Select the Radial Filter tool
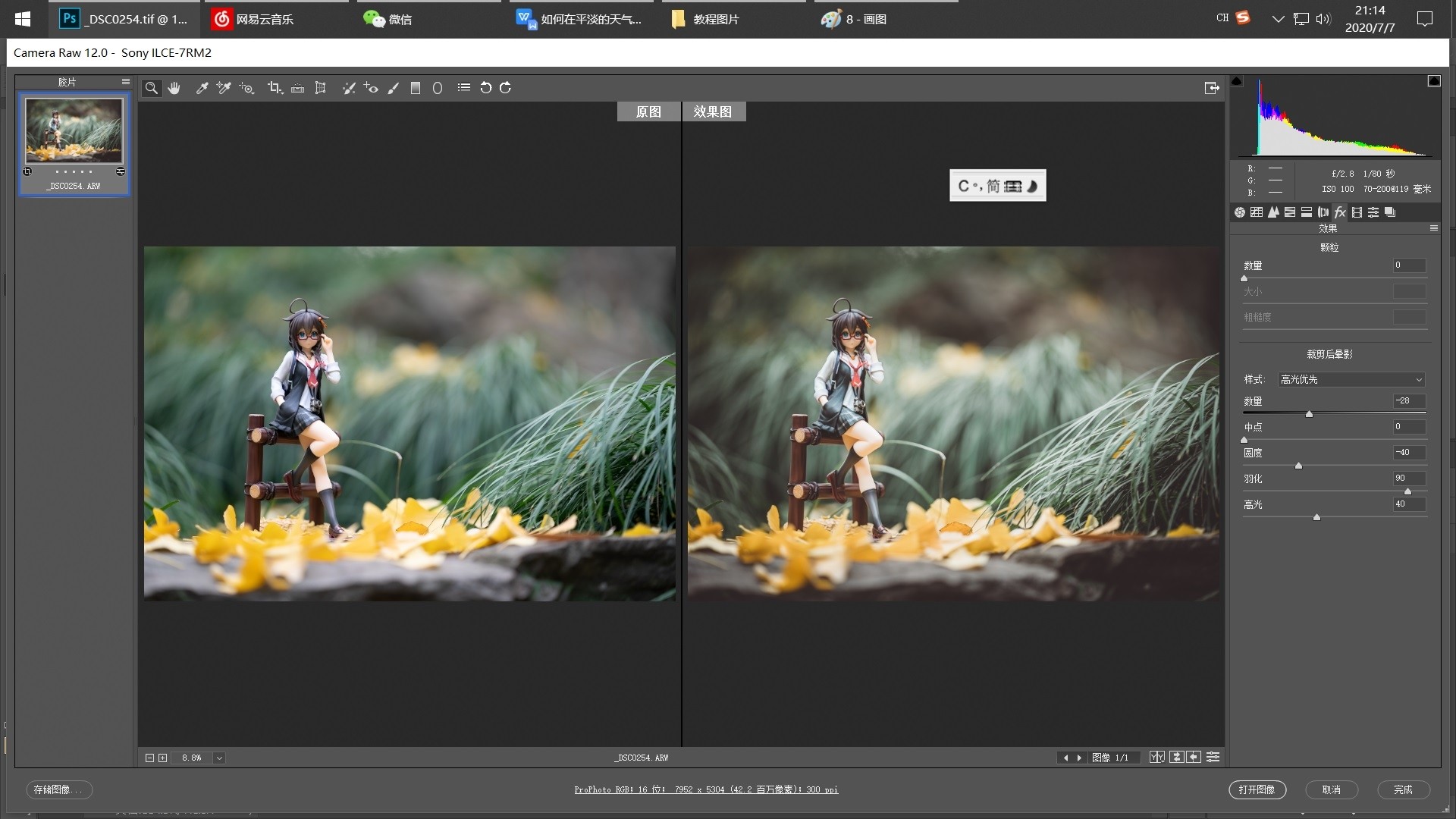The width and height of the screenshot is (1456, 819). [438, 88]
